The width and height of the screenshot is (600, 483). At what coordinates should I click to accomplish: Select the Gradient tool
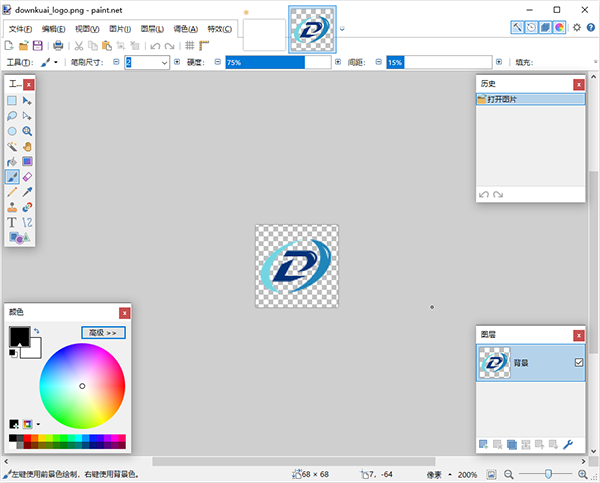[27, 162]
